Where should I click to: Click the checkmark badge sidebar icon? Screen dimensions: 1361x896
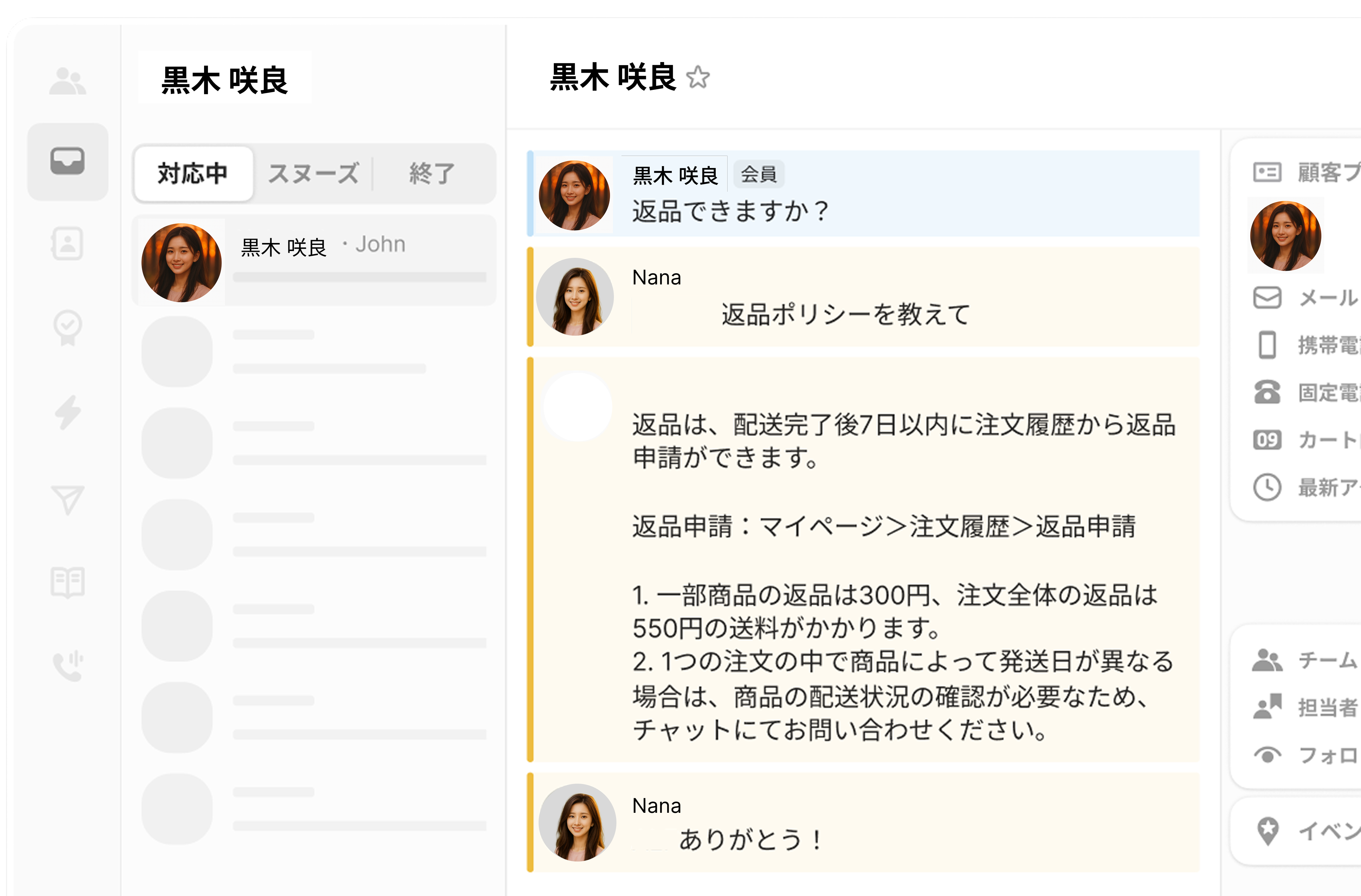67,327
